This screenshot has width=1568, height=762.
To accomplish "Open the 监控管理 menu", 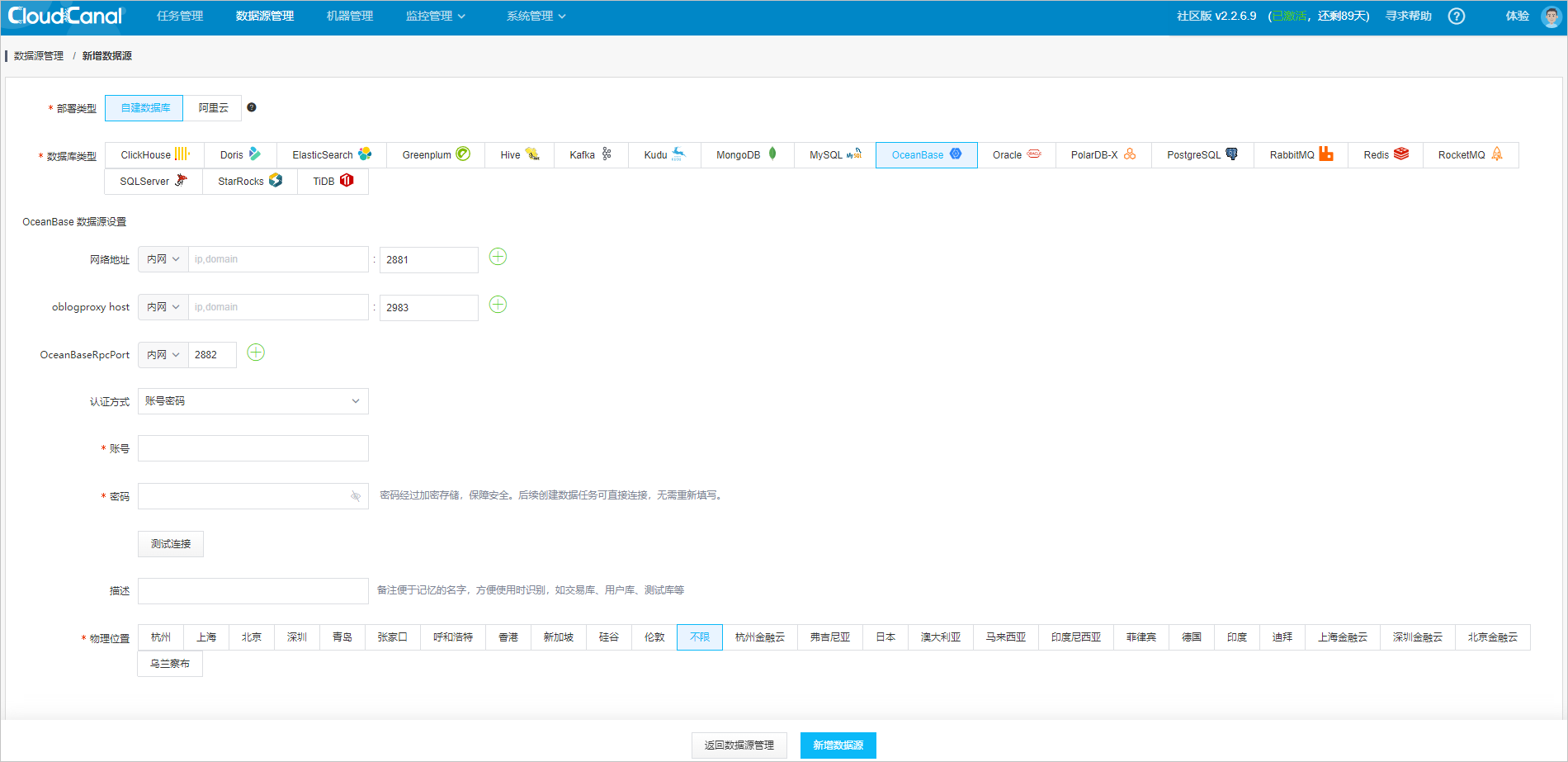I will [435, 17].
